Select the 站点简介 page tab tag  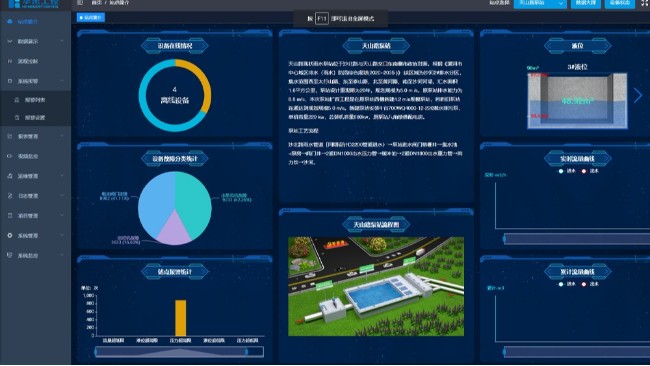tap(91, 17)
